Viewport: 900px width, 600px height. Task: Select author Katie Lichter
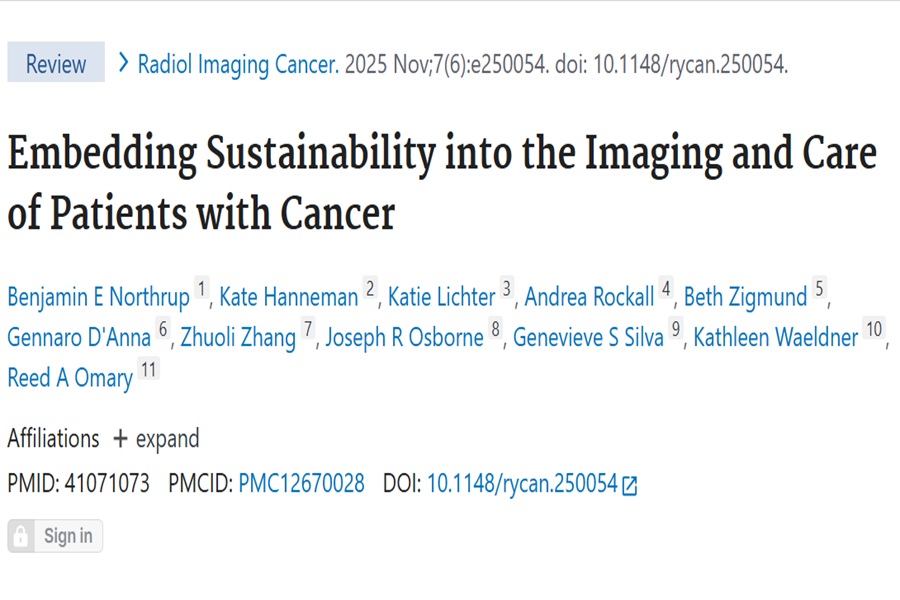click(x=441, y=297)
